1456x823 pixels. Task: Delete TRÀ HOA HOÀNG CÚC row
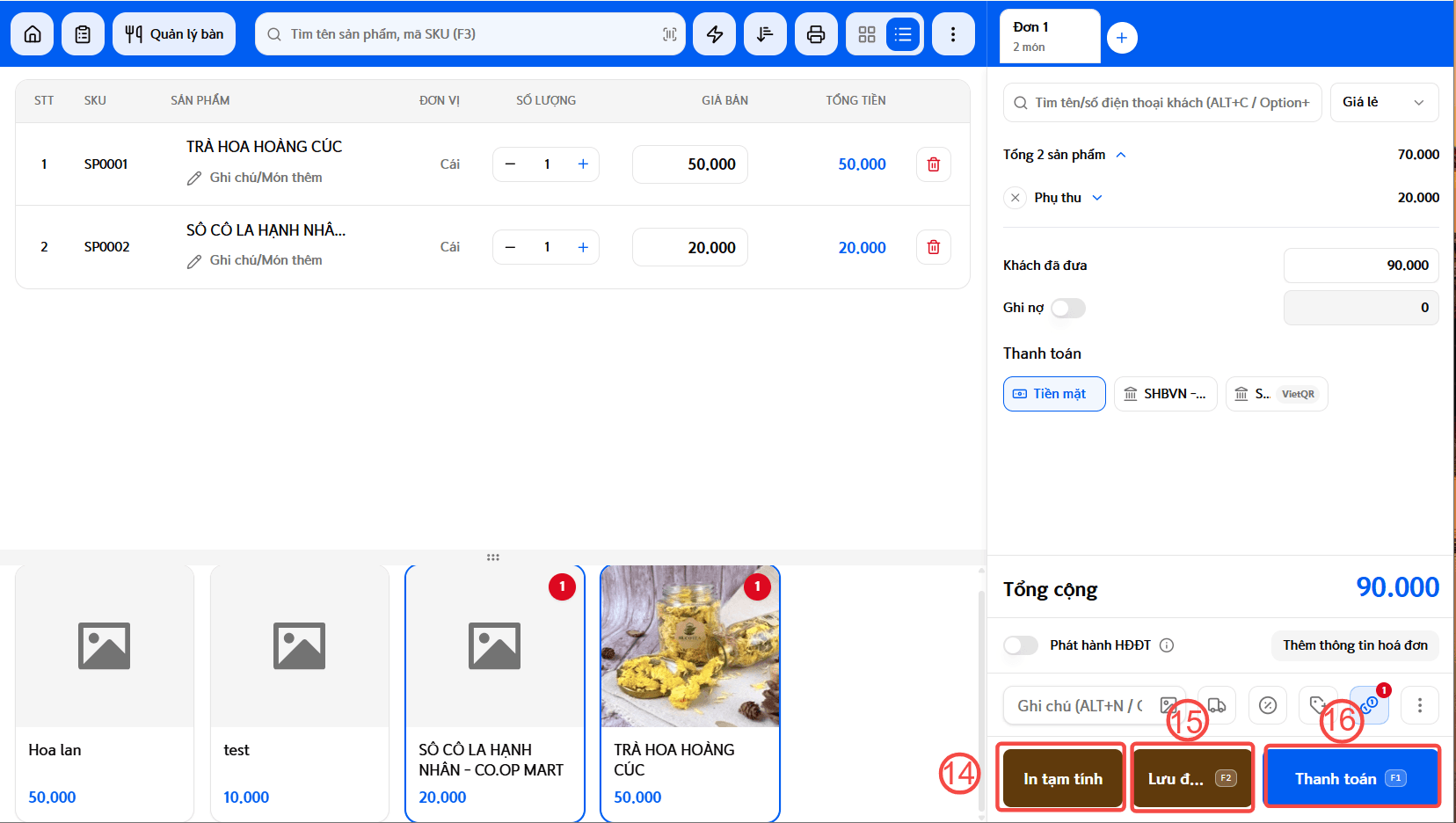pos(934,164)
